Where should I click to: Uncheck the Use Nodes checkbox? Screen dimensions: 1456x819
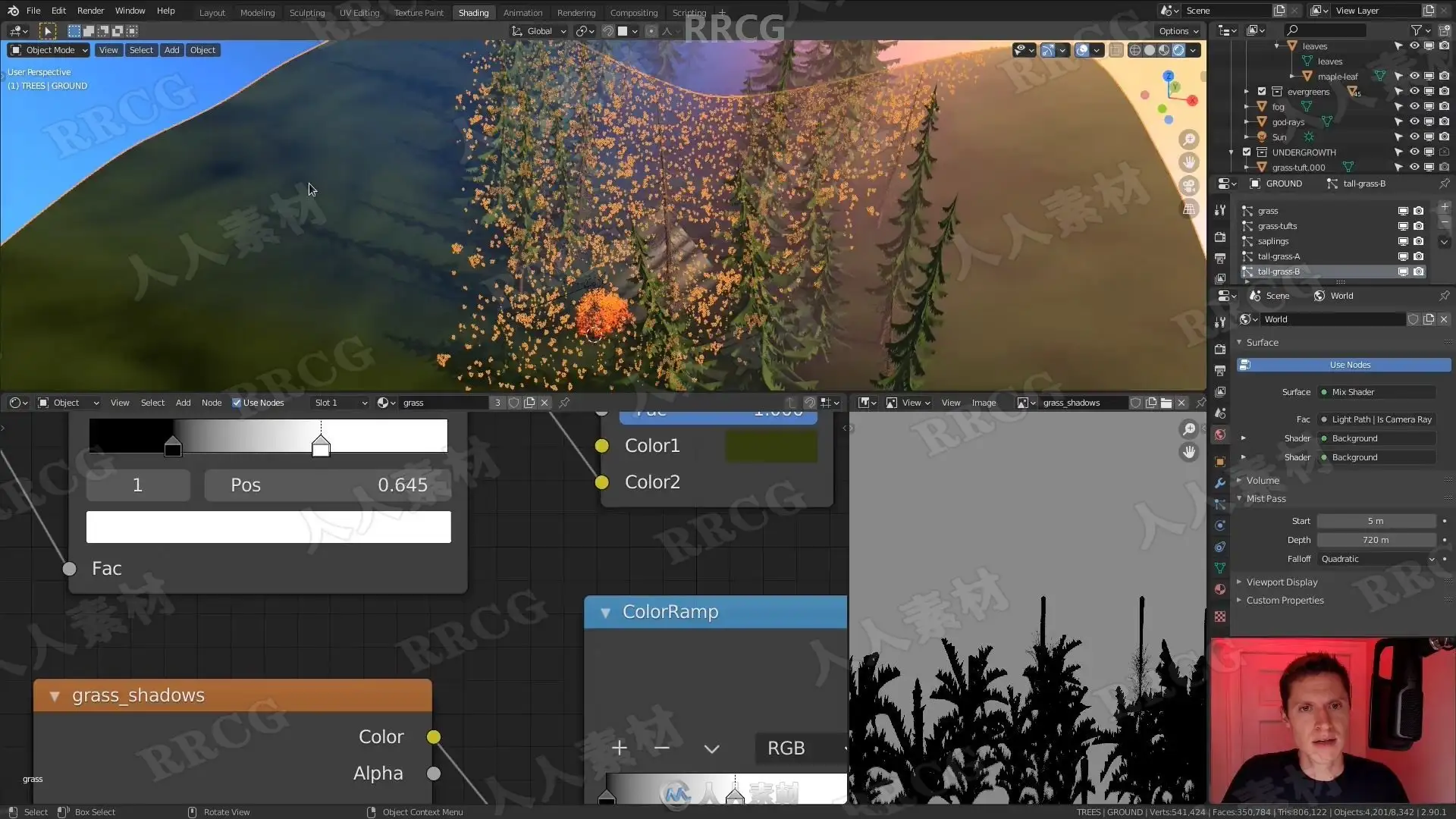click(237, 403)
